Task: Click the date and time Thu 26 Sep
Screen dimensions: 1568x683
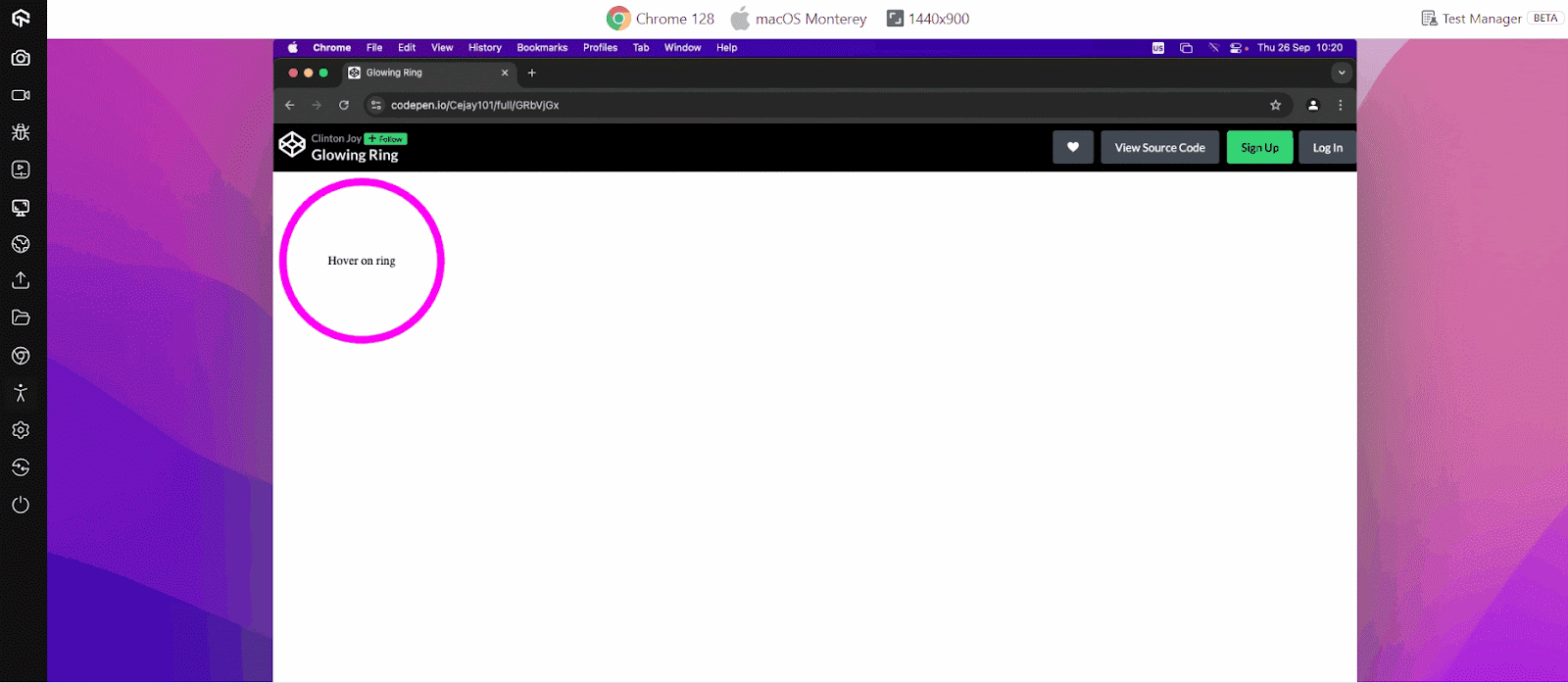Action: [1299, 47]
